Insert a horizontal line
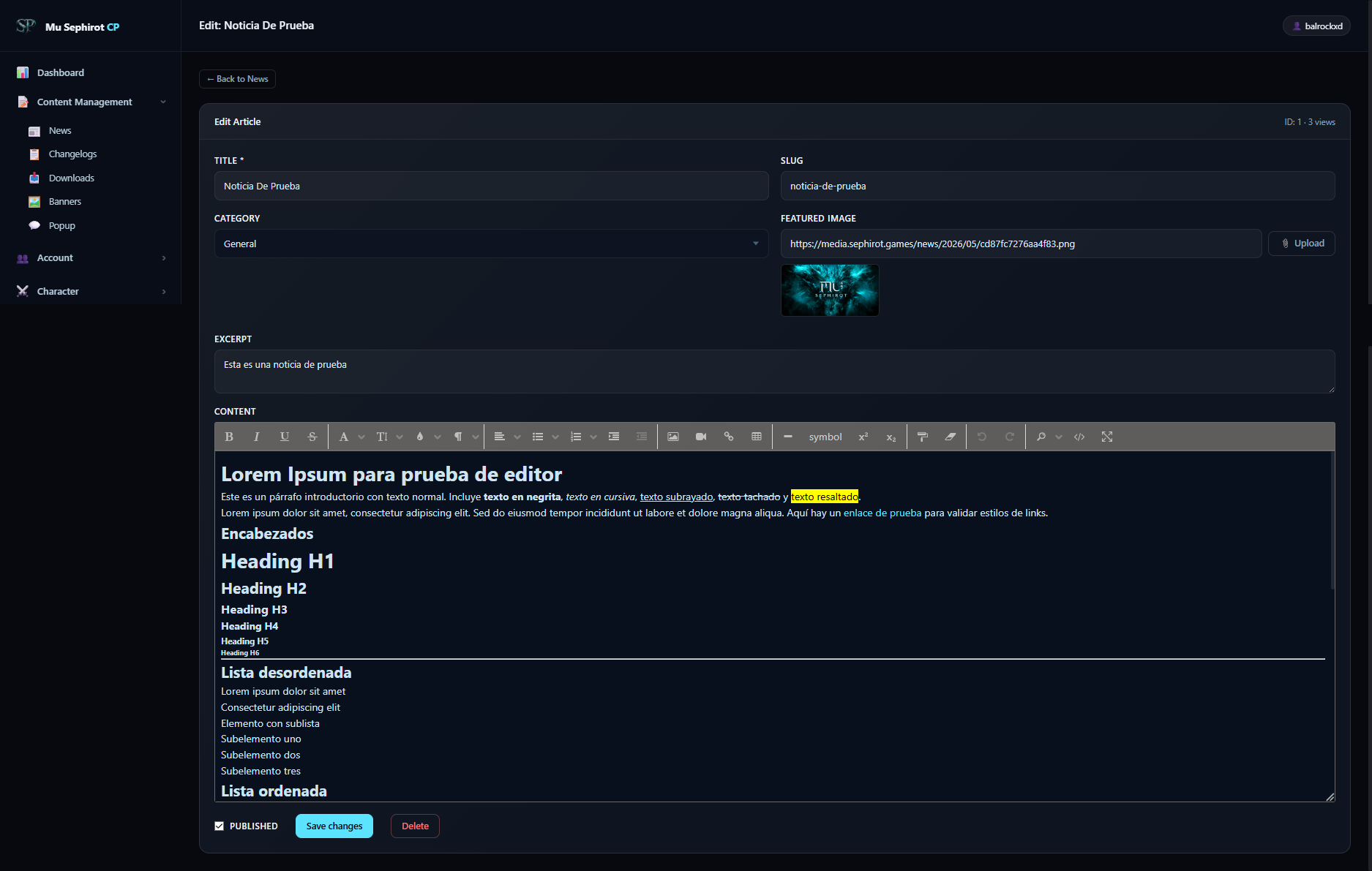 [x=788, y=437]
